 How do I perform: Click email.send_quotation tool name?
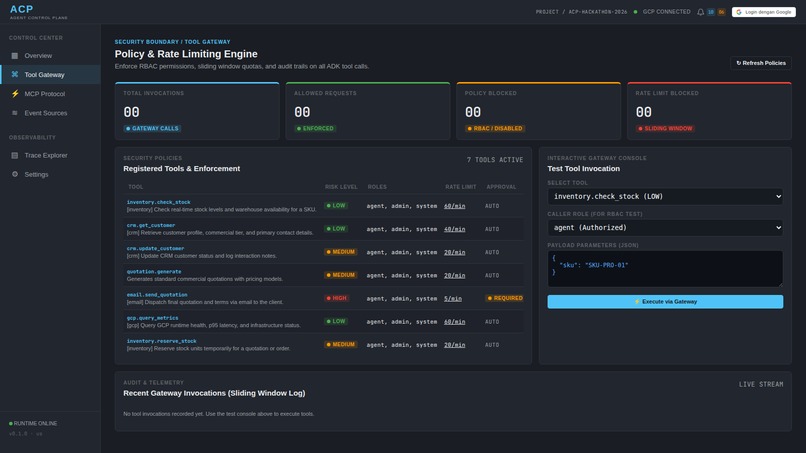tap(157, 295)
